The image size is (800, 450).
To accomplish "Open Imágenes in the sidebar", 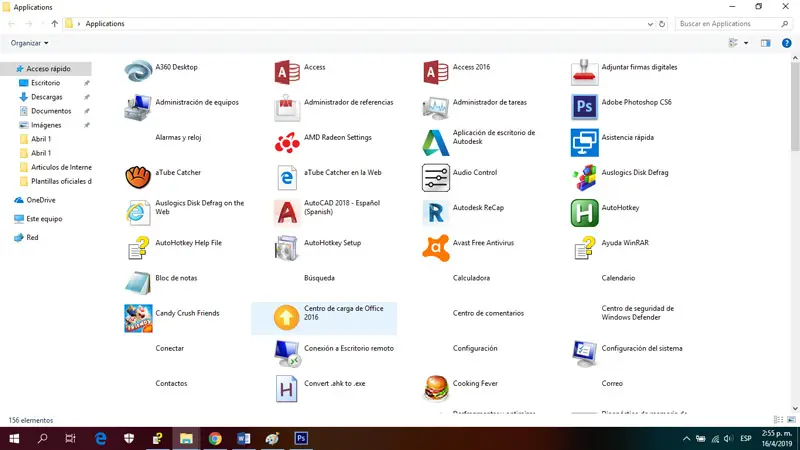I will click(46, 125).
